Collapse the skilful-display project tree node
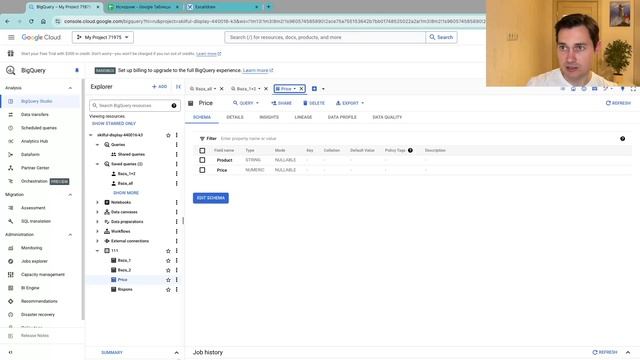This screenshot has width=640, height=360. pyautogui.click(x=91, y=135)
